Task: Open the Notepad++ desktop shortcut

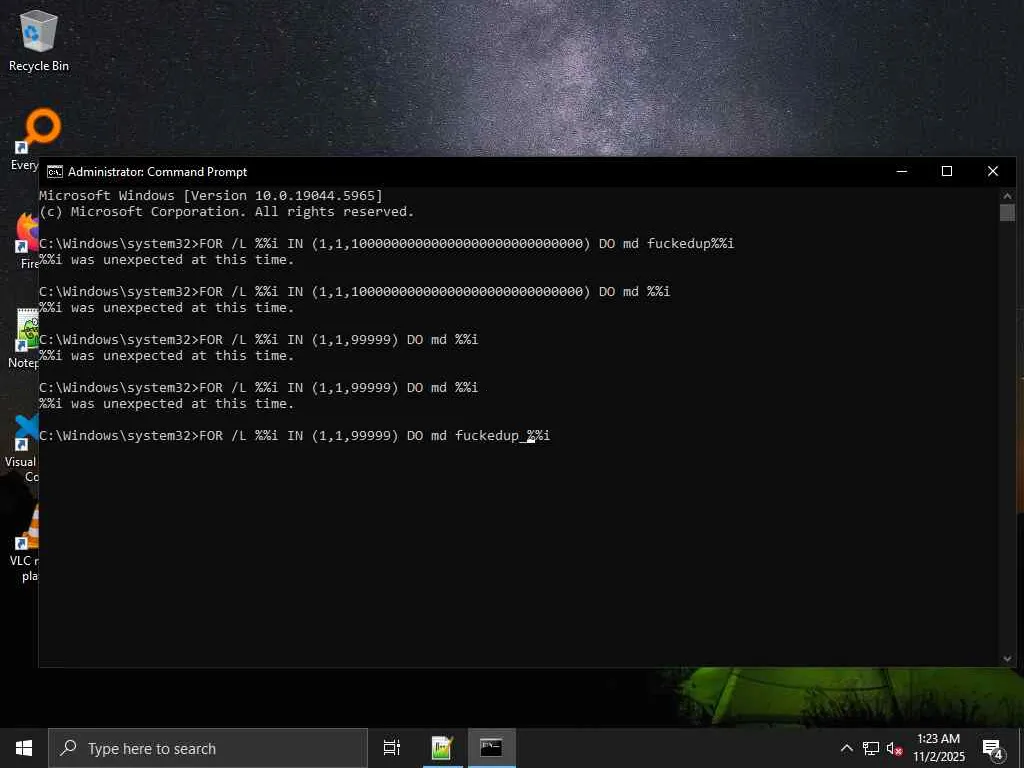Action: (25, 338)
